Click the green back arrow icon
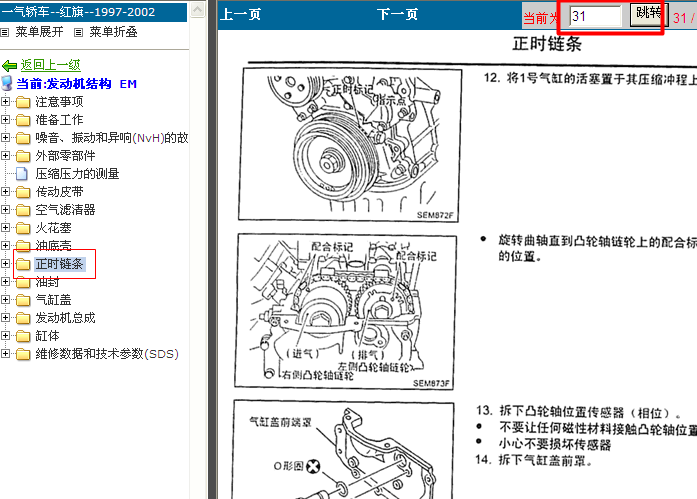The height and width of the screenshot is (499, 697). pyautogui.click(x=9, y=66)
